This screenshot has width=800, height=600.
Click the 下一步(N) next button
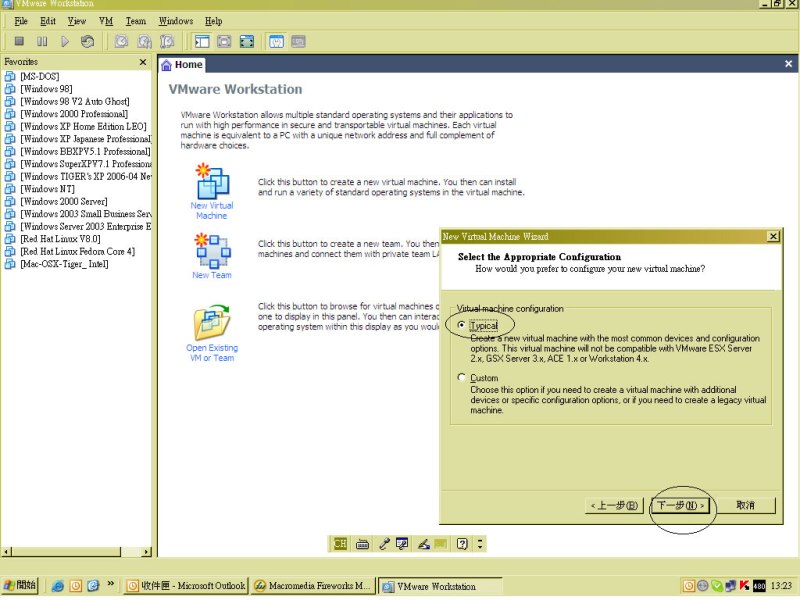[x=680, y=505]
